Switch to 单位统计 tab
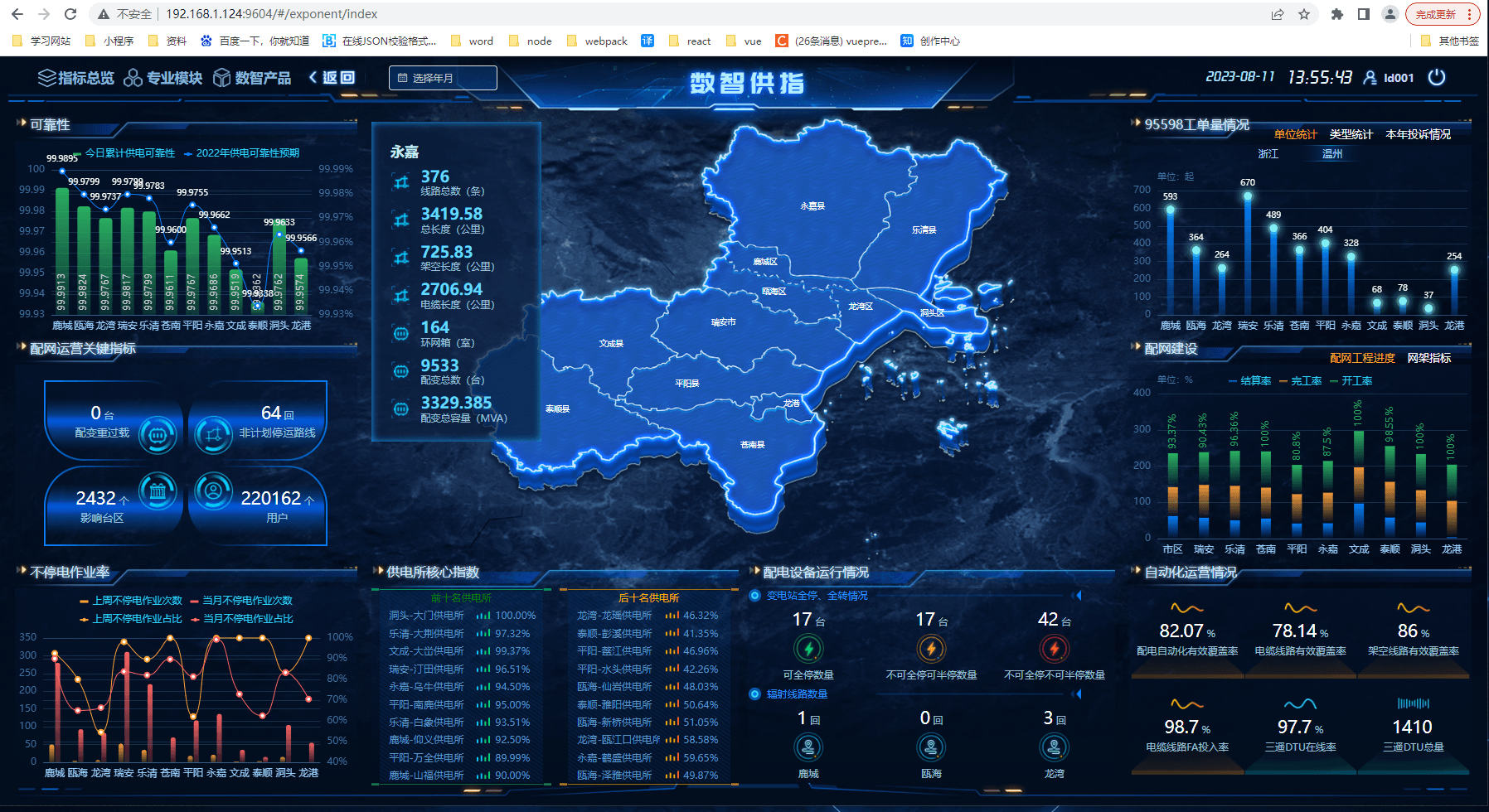The width and height of the screenshot is (1489, 812). [1296, 134]
